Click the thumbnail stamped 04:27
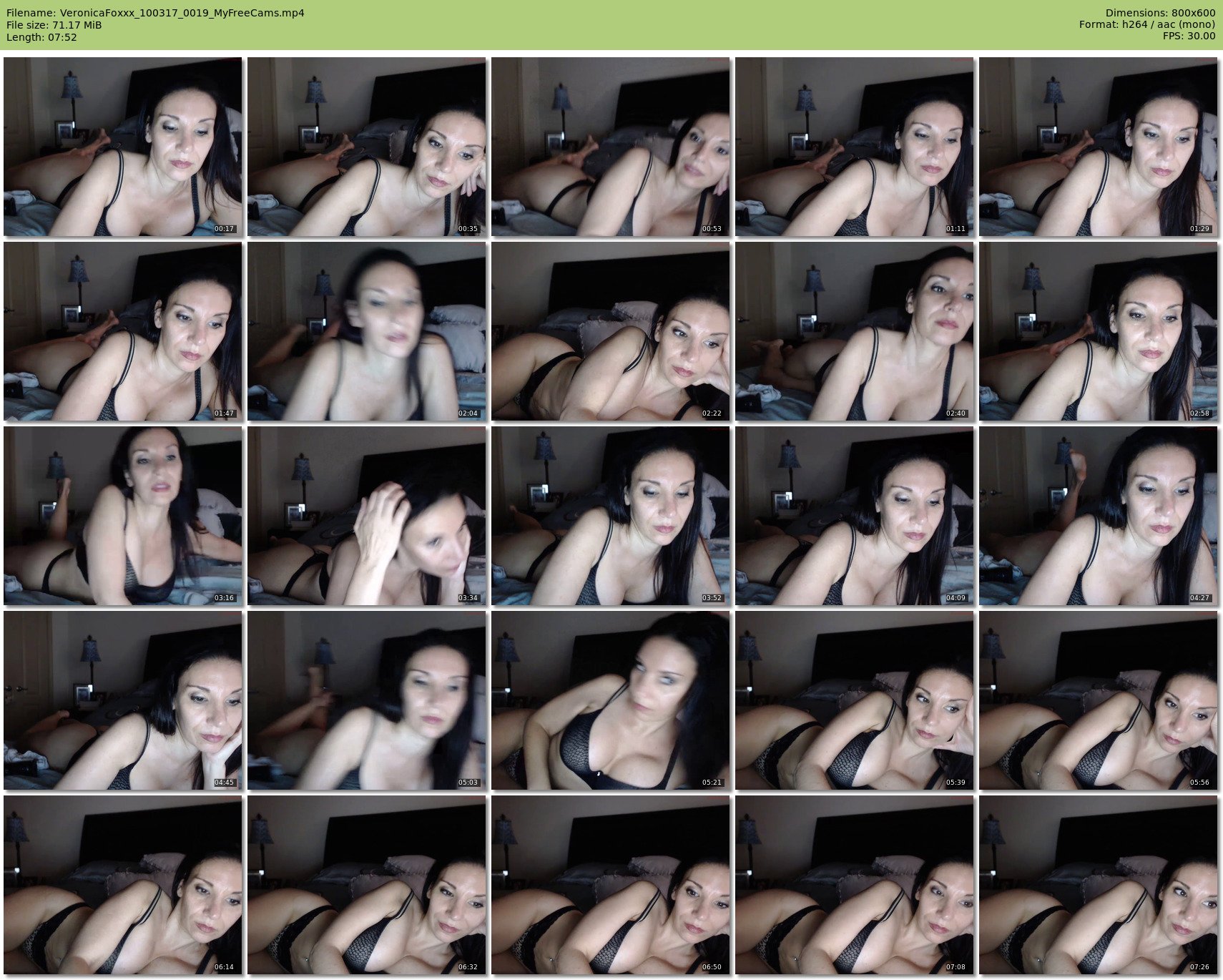The image size is (1223, 980). [x=1099, y=516]
